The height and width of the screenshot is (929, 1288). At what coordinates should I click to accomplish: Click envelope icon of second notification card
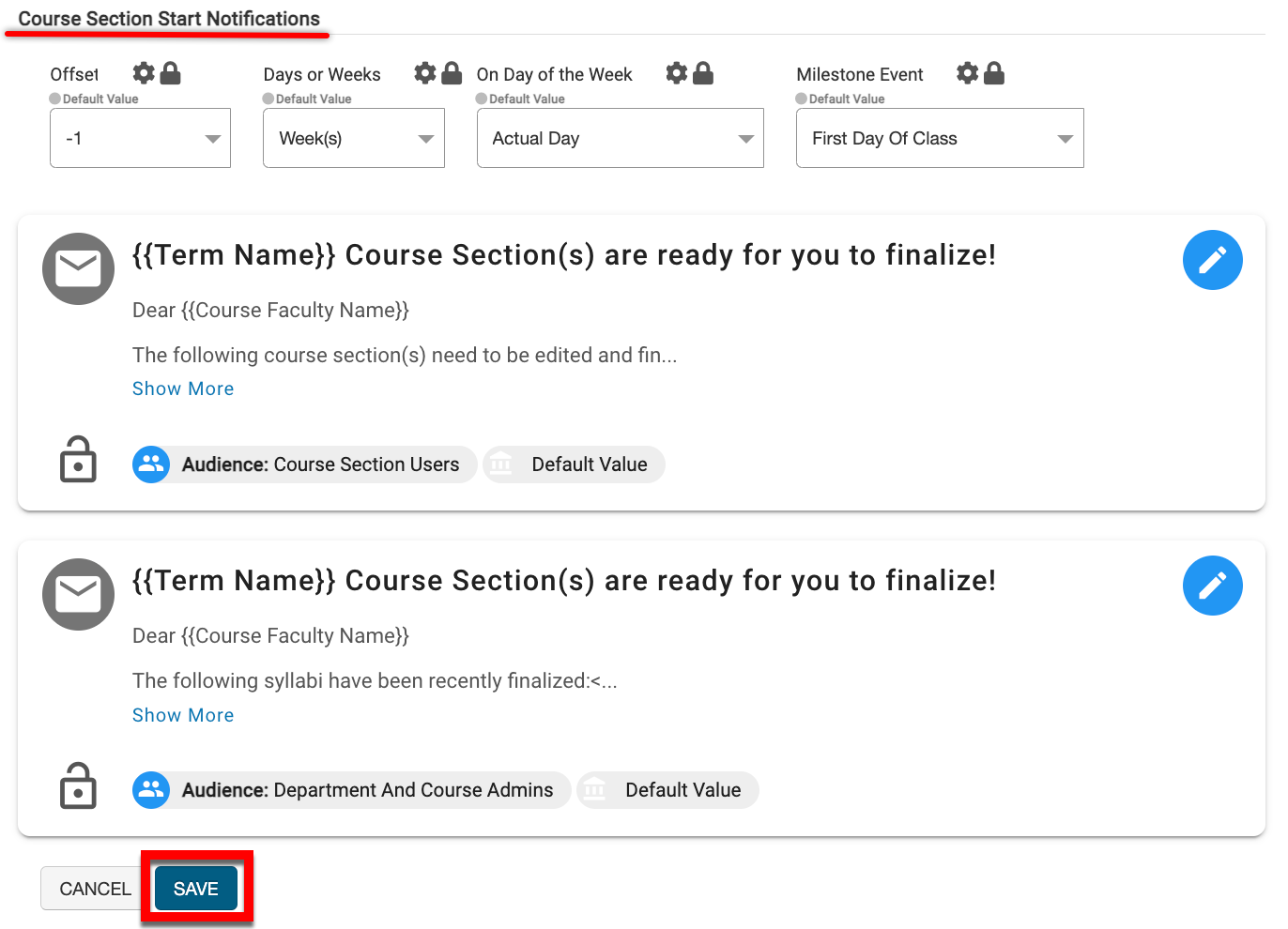coord(78,595)
